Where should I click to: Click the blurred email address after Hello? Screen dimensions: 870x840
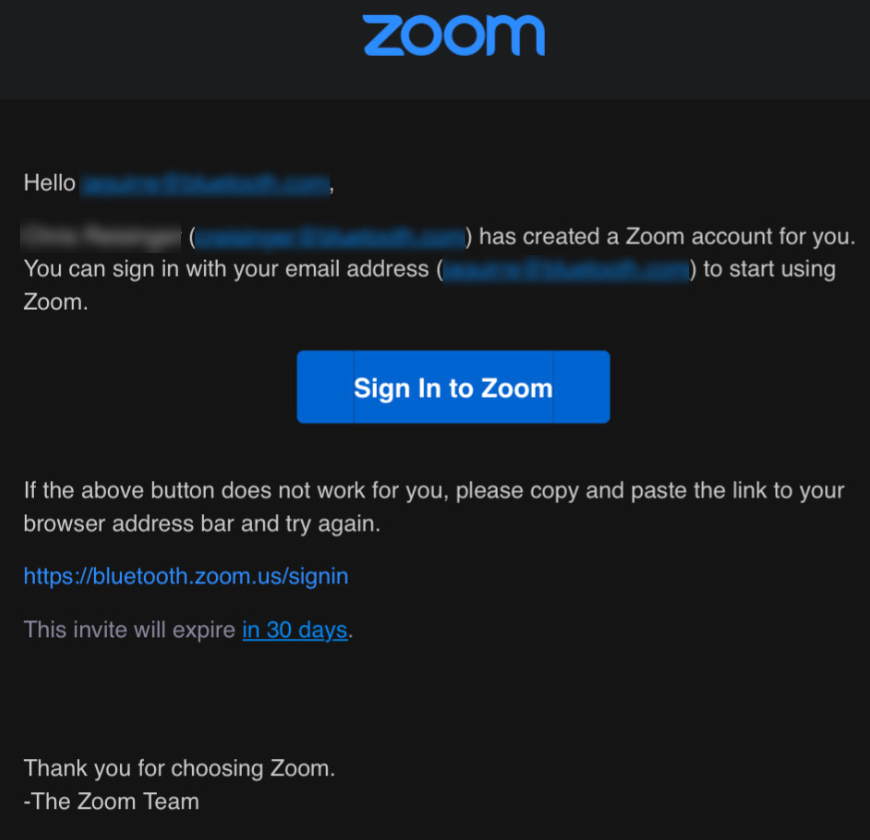point(205,184)
